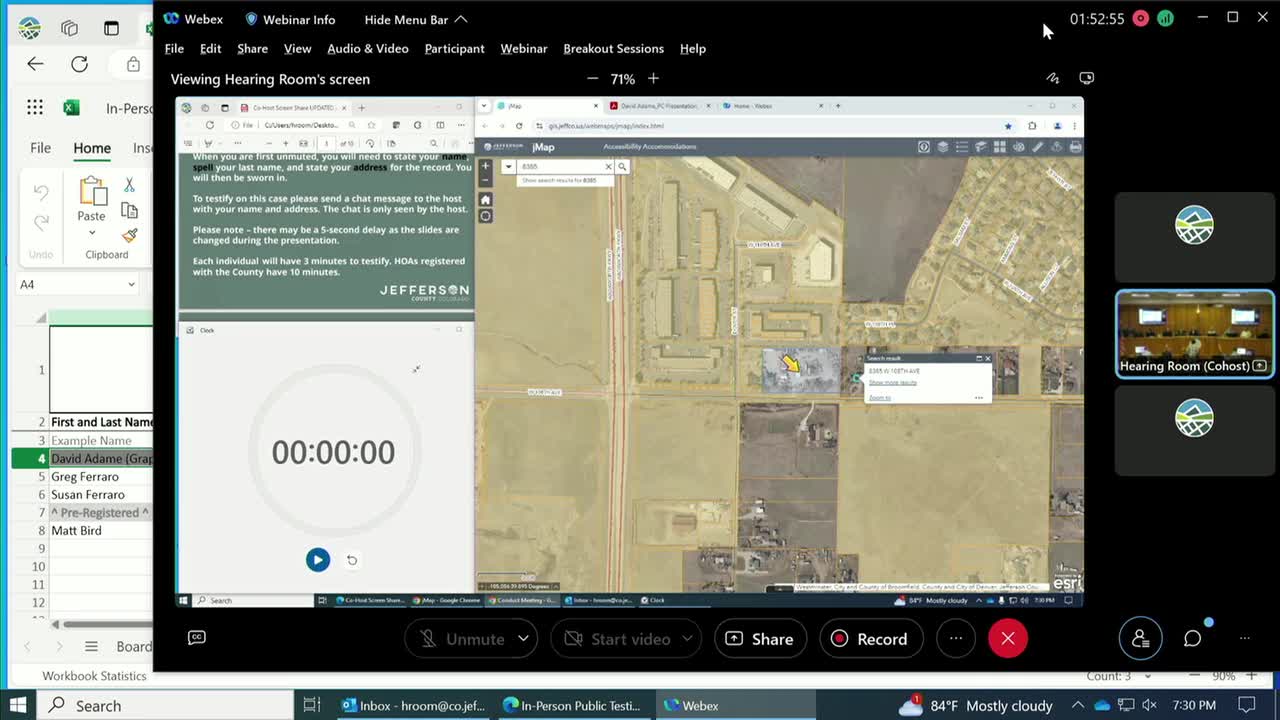Open the Breakout Sessions menu

pyautogui.click(x=613, y=48)
